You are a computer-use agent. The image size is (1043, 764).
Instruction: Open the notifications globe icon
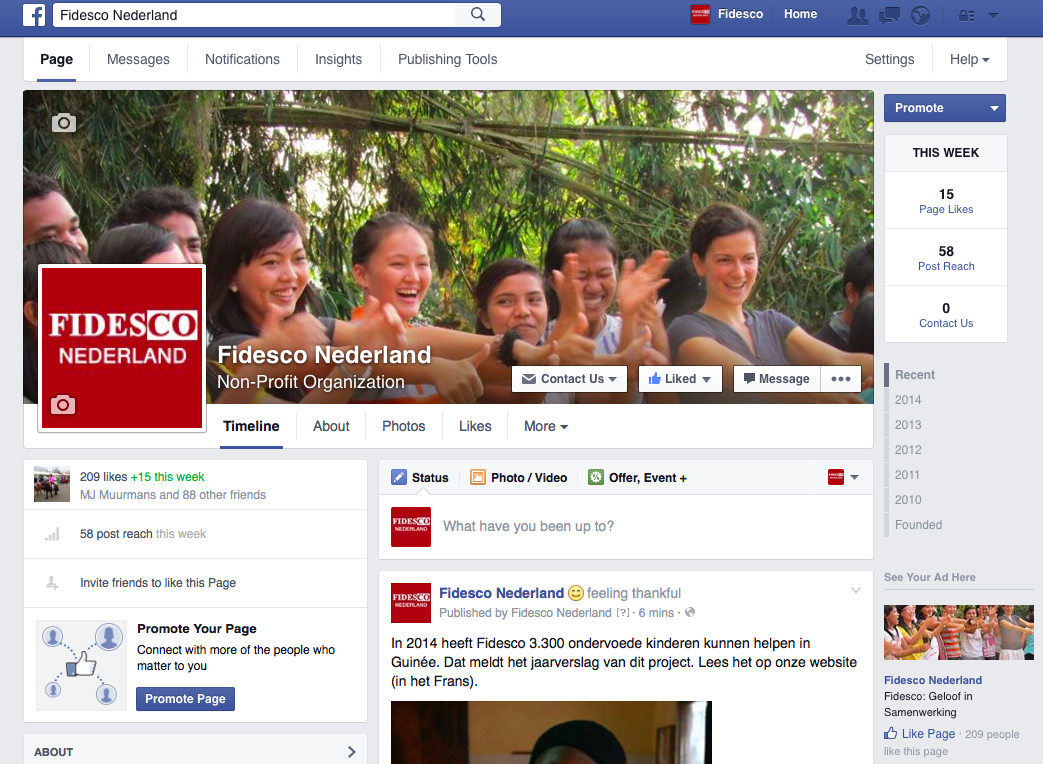coord(921,15)
